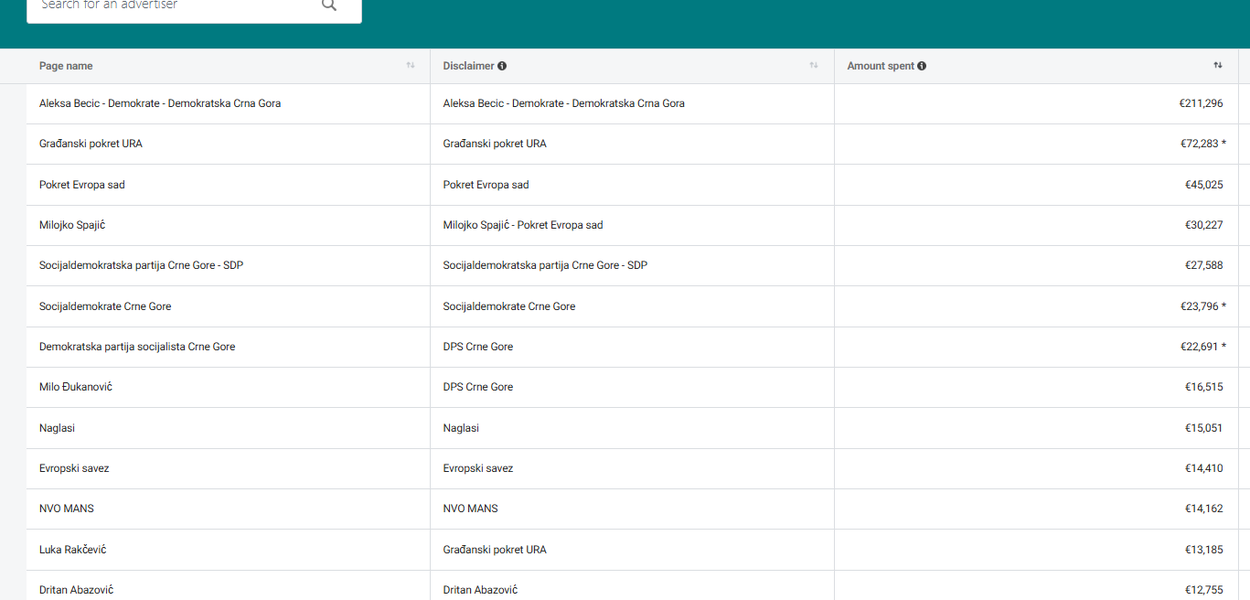Open Građanski pokret URA page name
This screenshot has height=600, width=1250.
(x=91, y=144)
